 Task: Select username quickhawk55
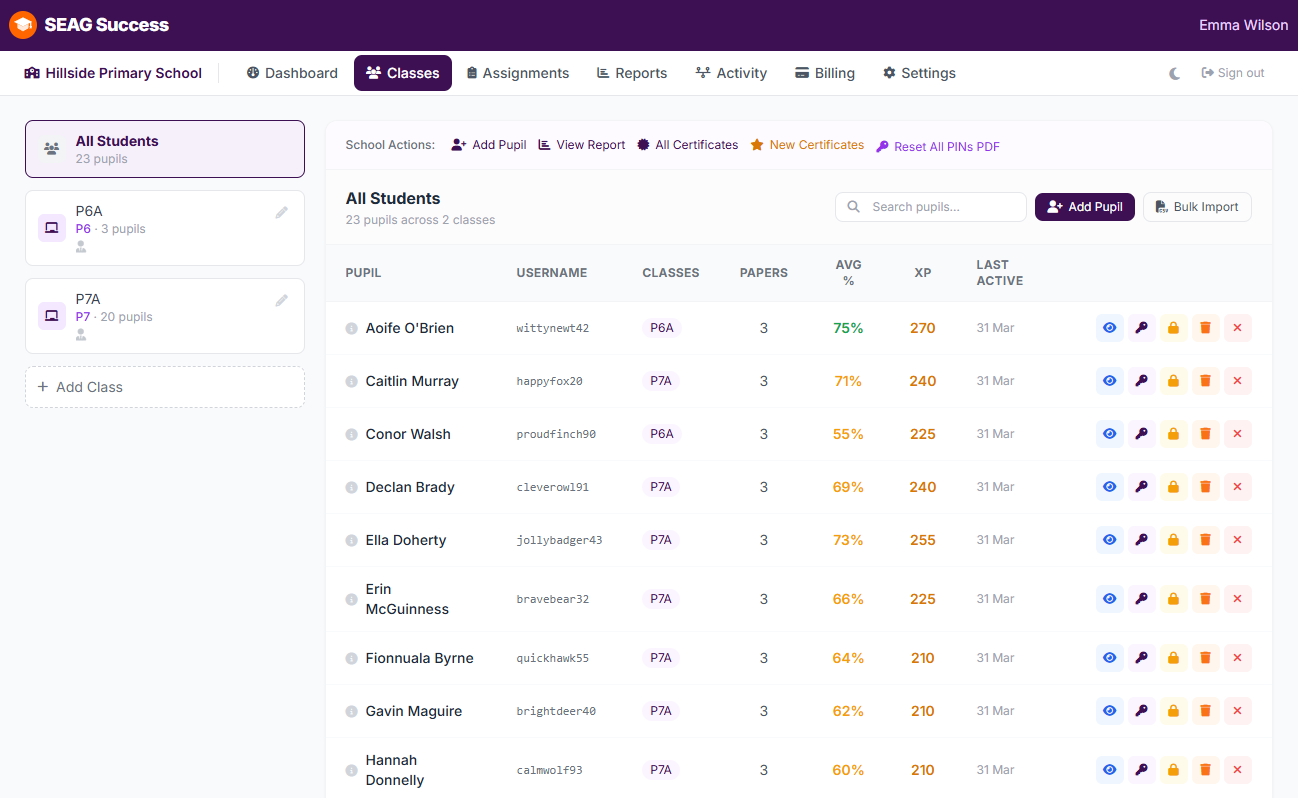[x=553, y=658]
